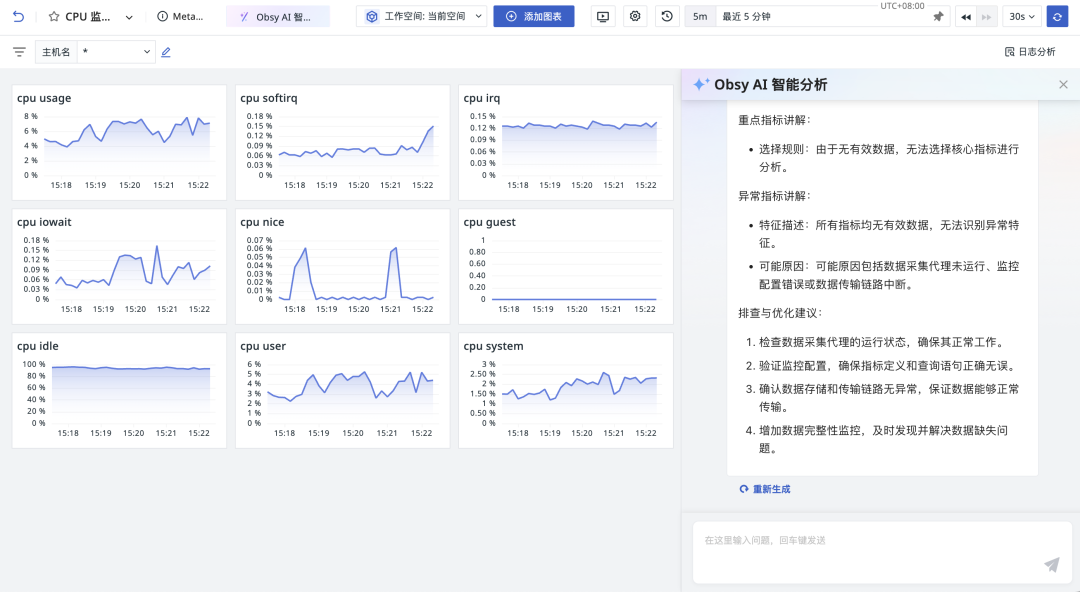This screenshot has width=1080, height=592.
Task: Open the time history icon
Action: tap(667, 17)
